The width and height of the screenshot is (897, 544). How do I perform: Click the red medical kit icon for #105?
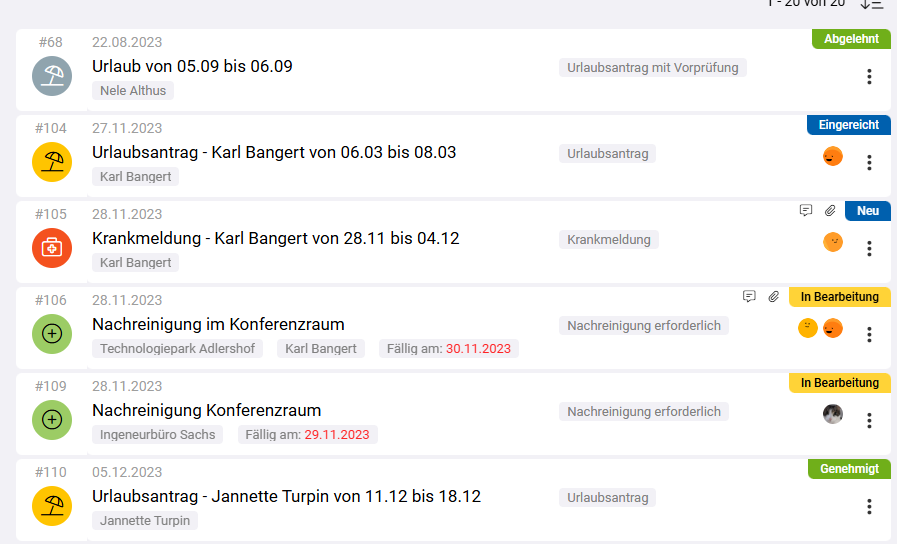click(52, 248)
